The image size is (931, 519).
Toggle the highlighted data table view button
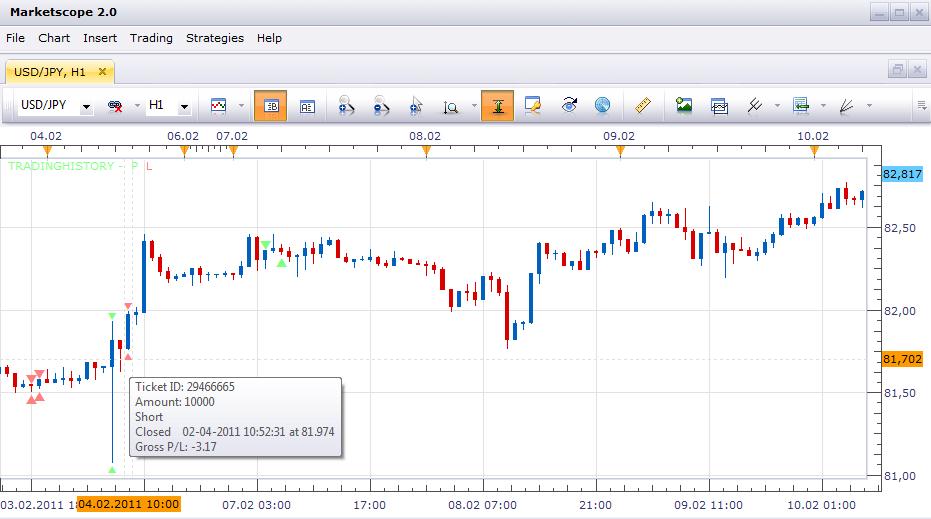(271, 106)
